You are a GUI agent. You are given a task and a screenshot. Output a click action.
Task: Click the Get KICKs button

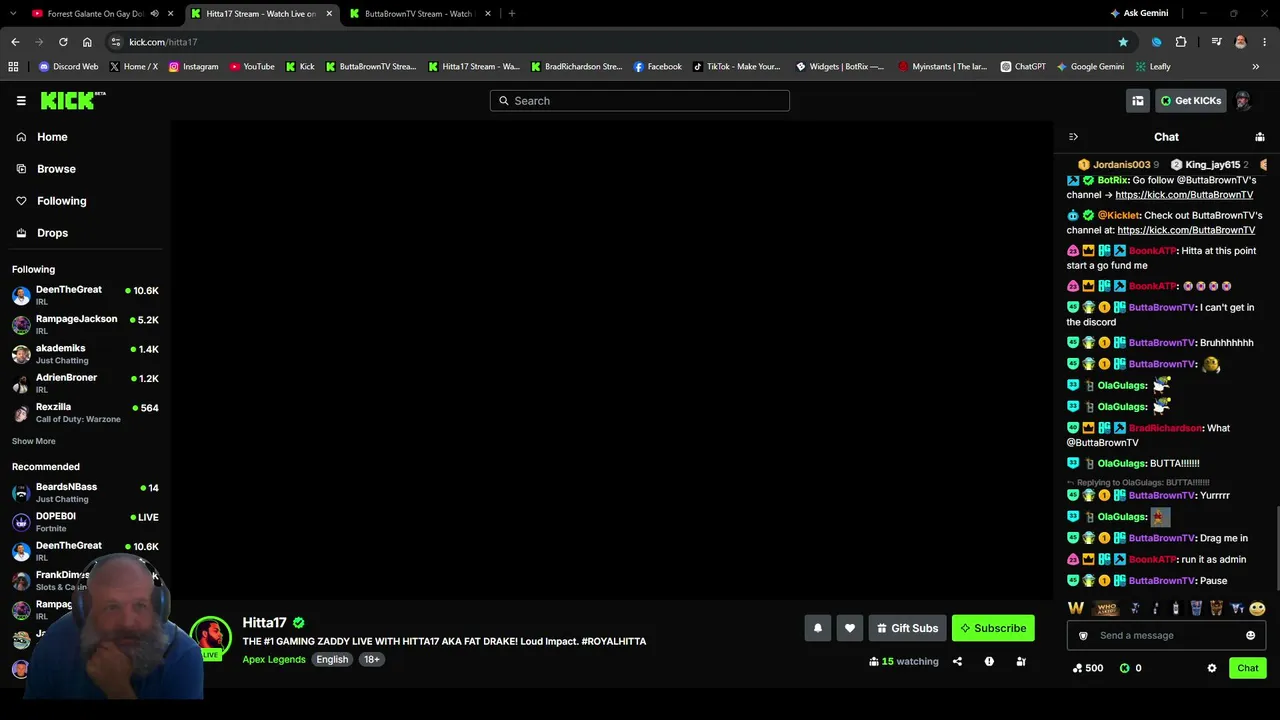[x=1191, y=101]
